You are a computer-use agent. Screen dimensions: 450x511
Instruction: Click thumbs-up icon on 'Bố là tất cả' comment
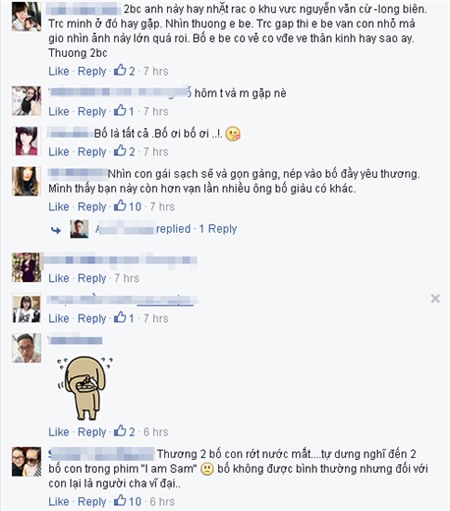click(120, 151)
